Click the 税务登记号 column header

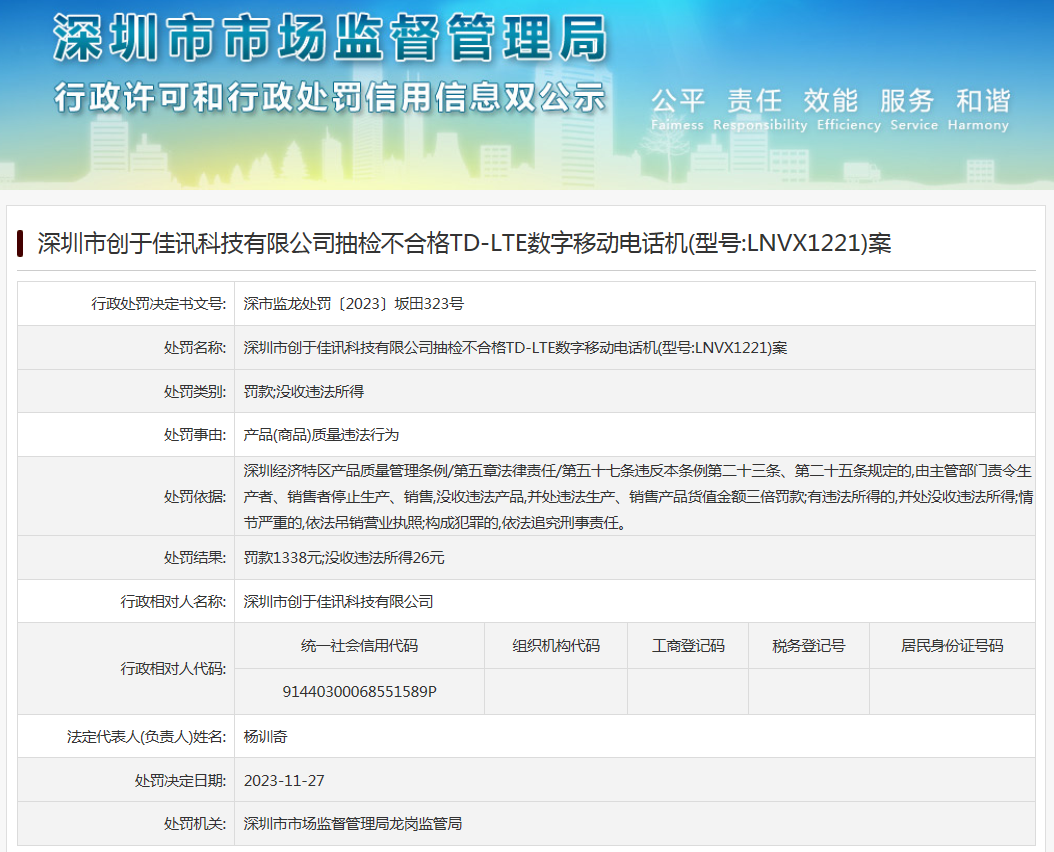pos(809,646)
